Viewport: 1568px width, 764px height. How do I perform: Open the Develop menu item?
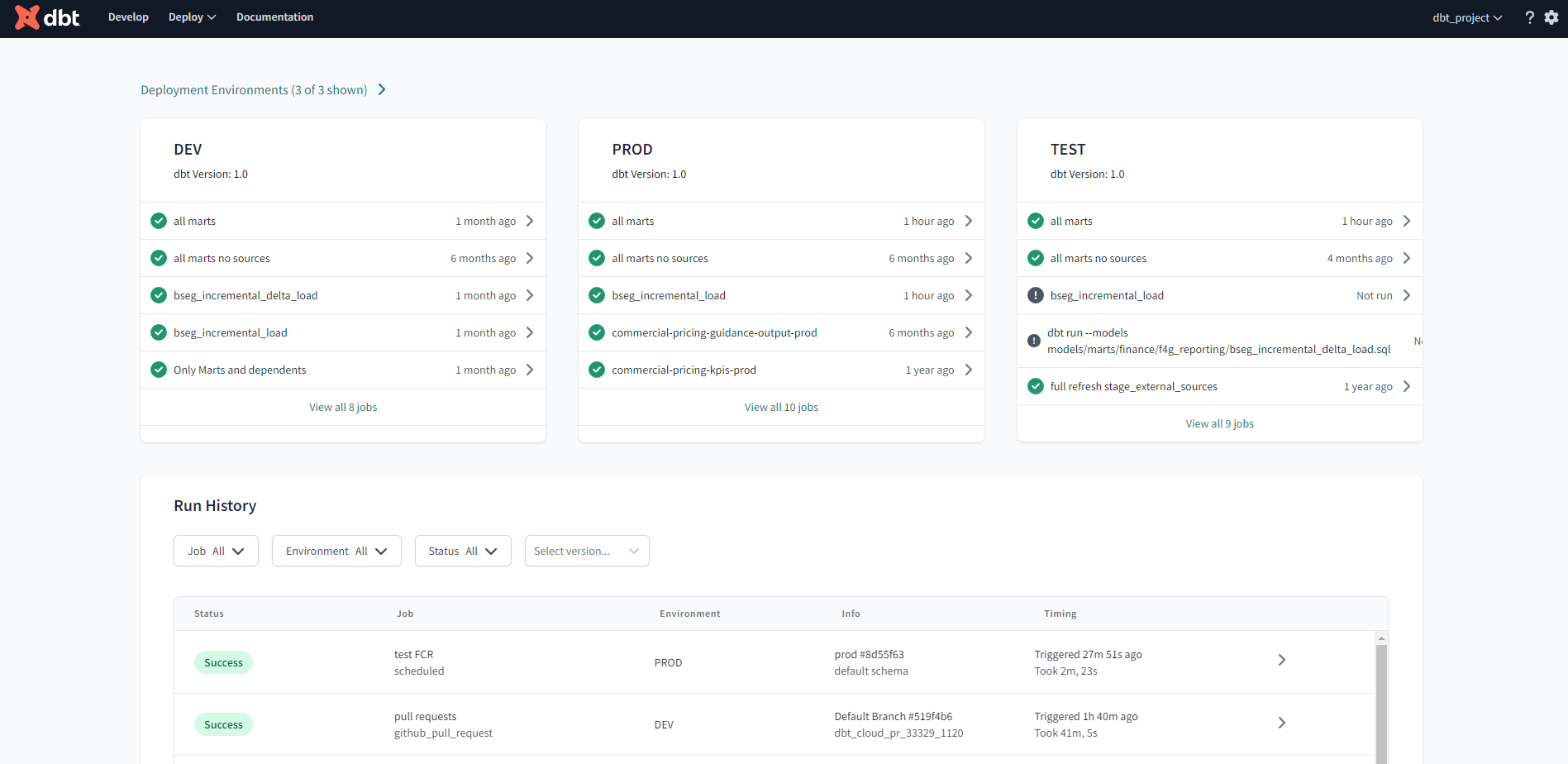[x=128, y=17]
